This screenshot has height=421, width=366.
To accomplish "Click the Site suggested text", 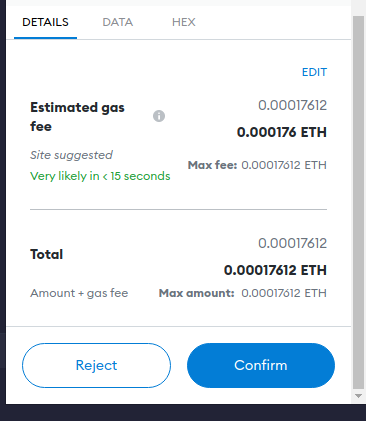I will (x=71, y=155).
